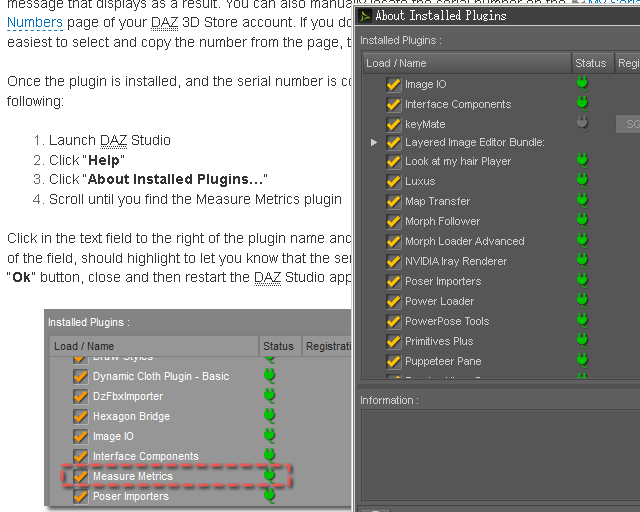Screen dimensions: 640x512
Task: Select the Map Transfer plugin name
Action: [x=438, y=201]
